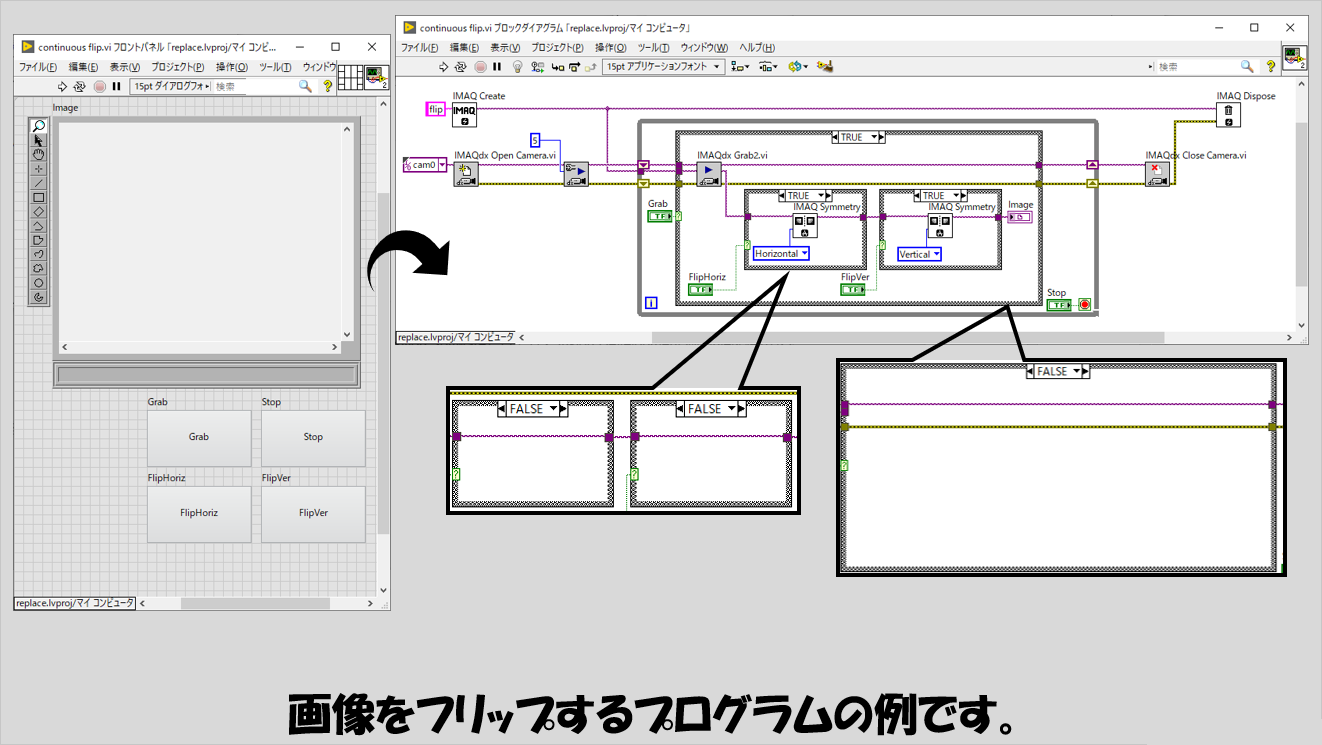Select the rectangle ROI tool

[39, 197]
